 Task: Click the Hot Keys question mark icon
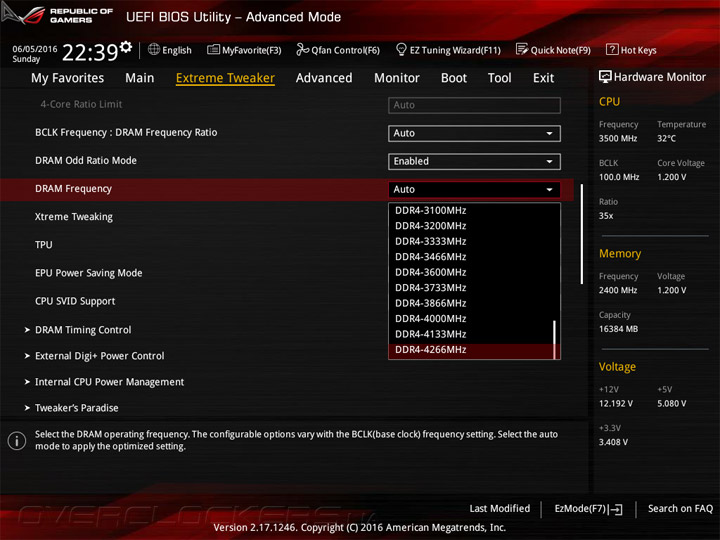[x=612, y=49]
